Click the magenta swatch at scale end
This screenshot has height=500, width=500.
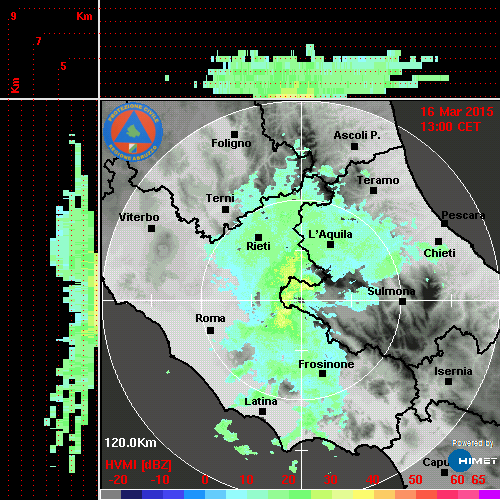(489, 495)
